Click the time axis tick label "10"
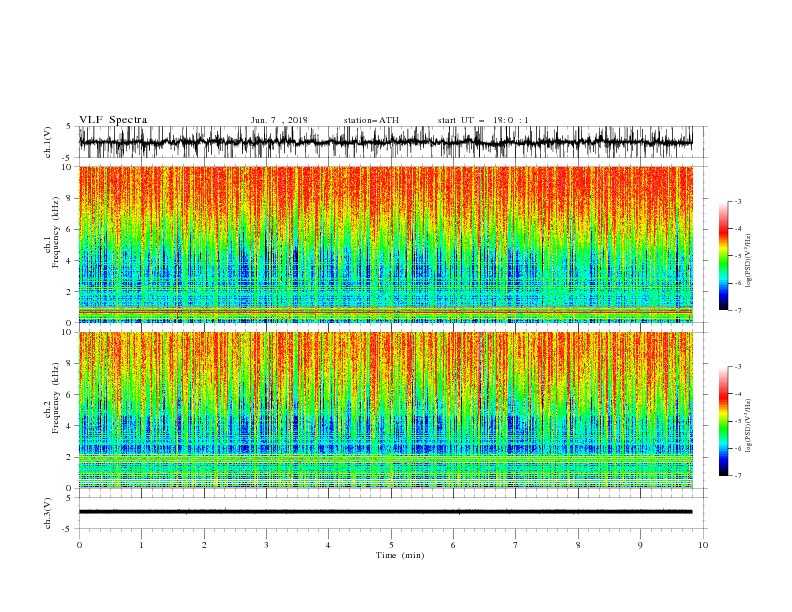Image resolution: width=792 pixels, height=612 pixels. [x=703, y=545]
